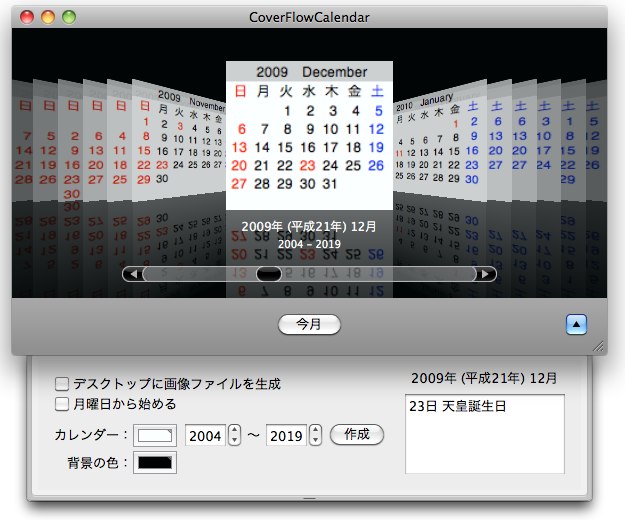Click Saturday date 26 in December
Viewport: 625px width, 520px height.
pyautogui.click(x=376, y=165)
